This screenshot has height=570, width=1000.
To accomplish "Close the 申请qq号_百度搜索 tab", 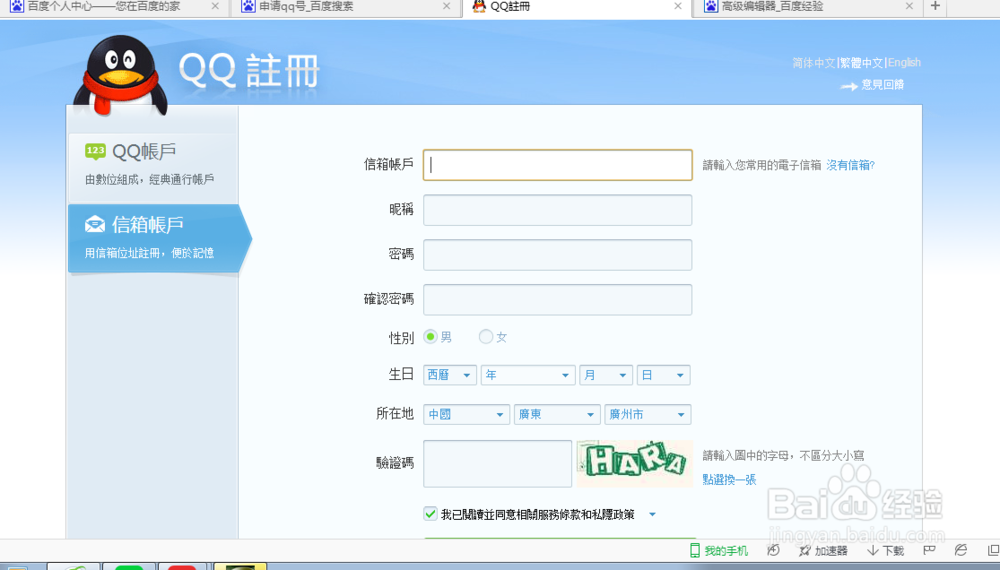I will (x=446, y=6).
